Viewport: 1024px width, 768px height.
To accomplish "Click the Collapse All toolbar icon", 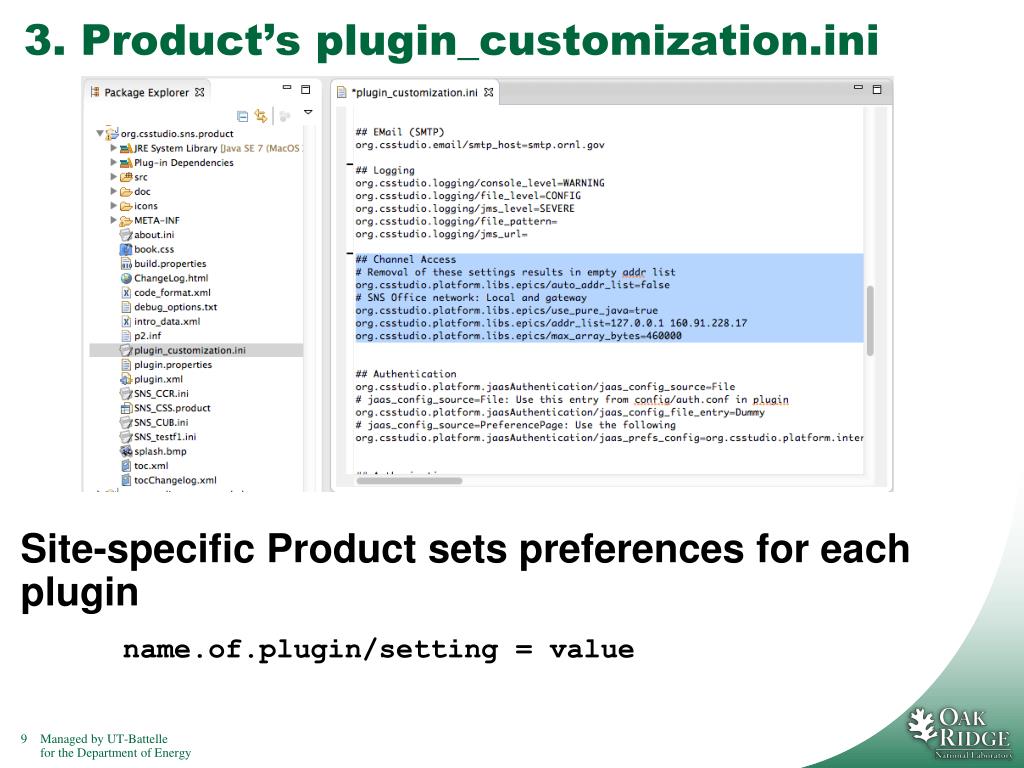I will 242,116.
